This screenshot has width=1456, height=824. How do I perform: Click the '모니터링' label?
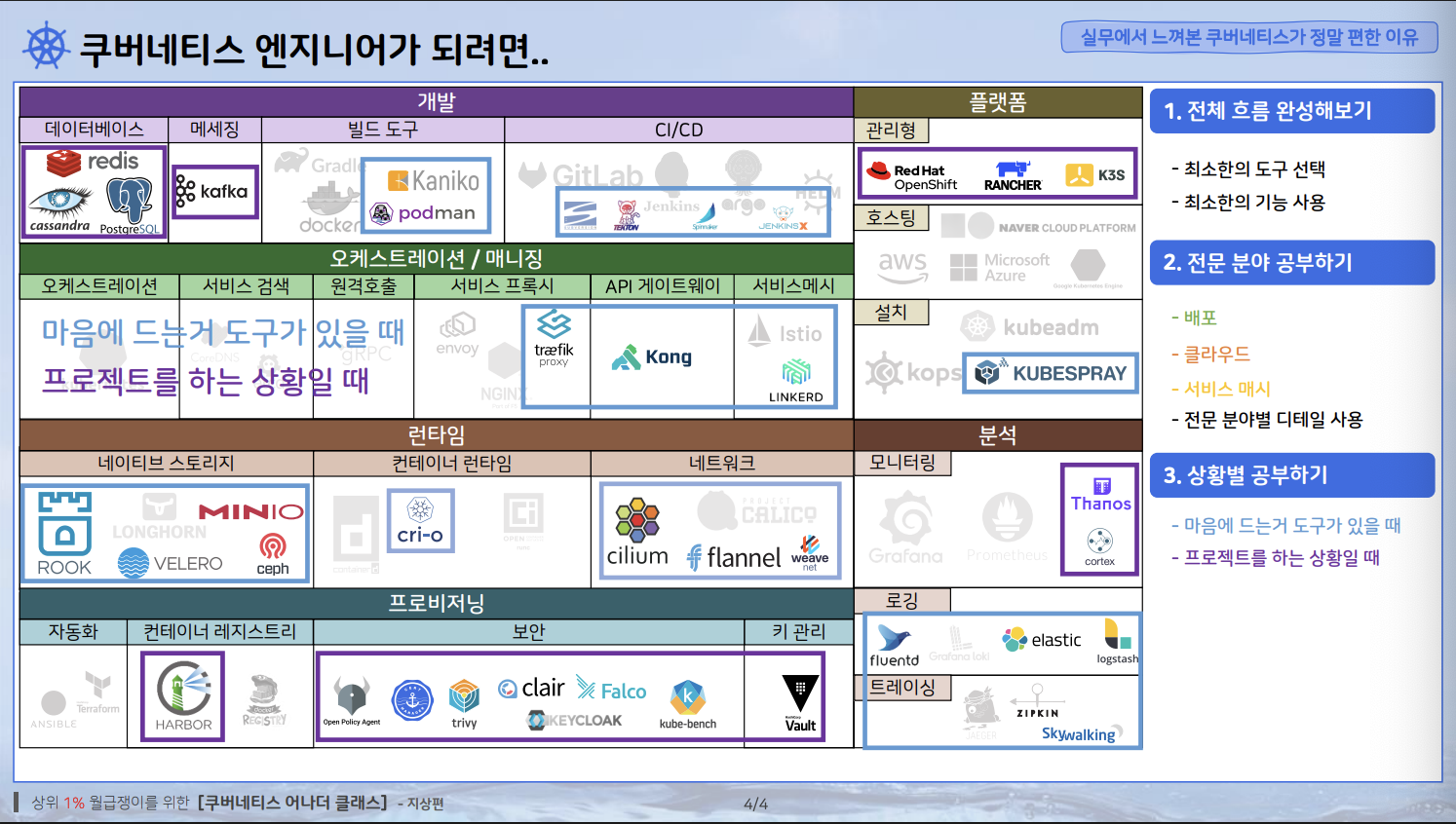(902, 463)
